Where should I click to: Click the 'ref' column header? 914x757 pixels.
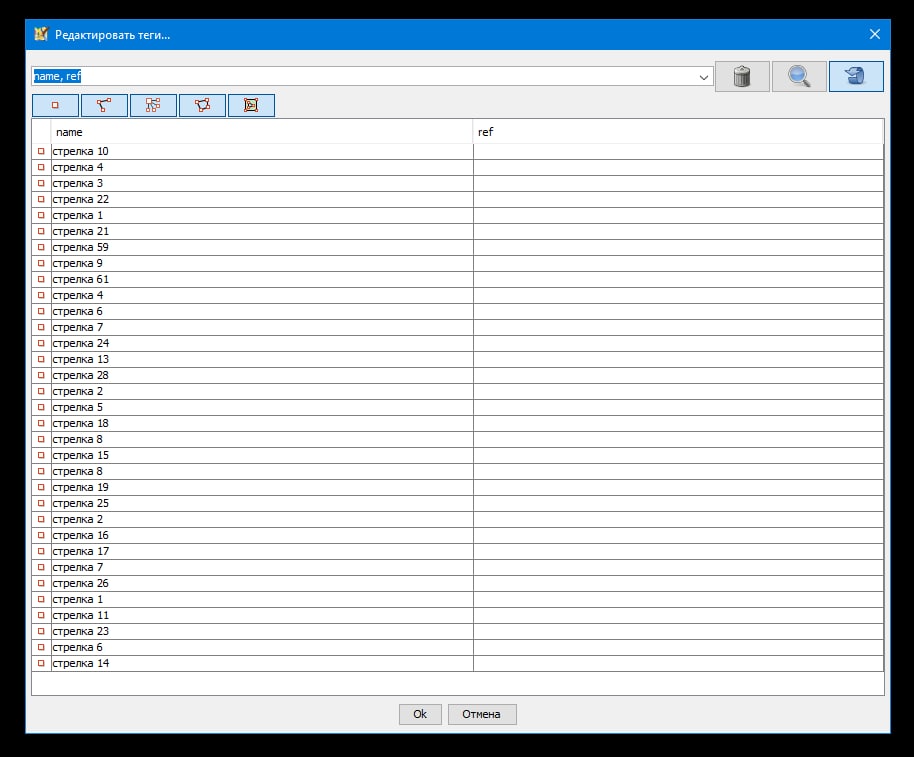click(679, 132)
